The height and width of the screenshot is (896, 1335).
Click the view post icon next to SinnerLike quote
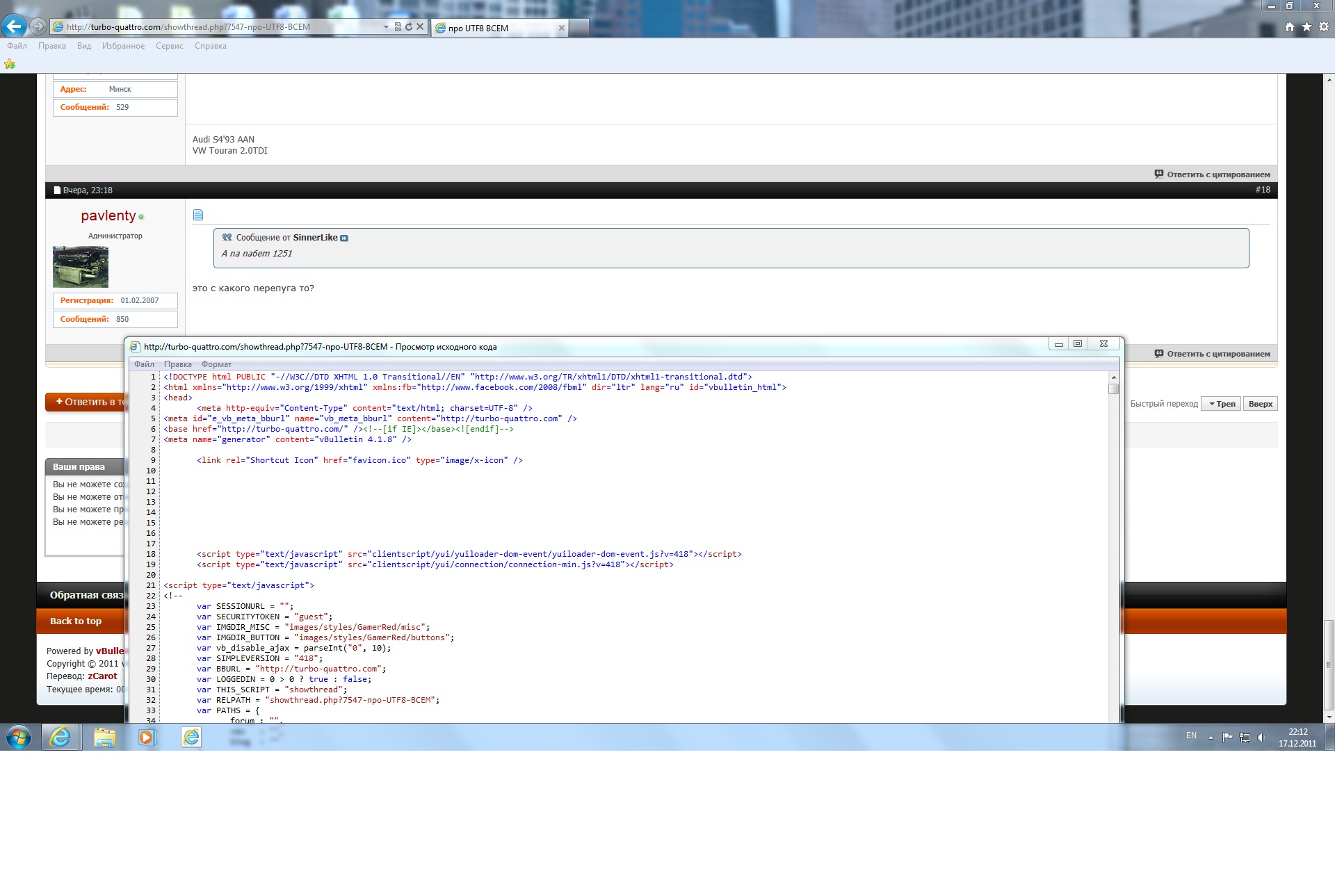(344, 238)
